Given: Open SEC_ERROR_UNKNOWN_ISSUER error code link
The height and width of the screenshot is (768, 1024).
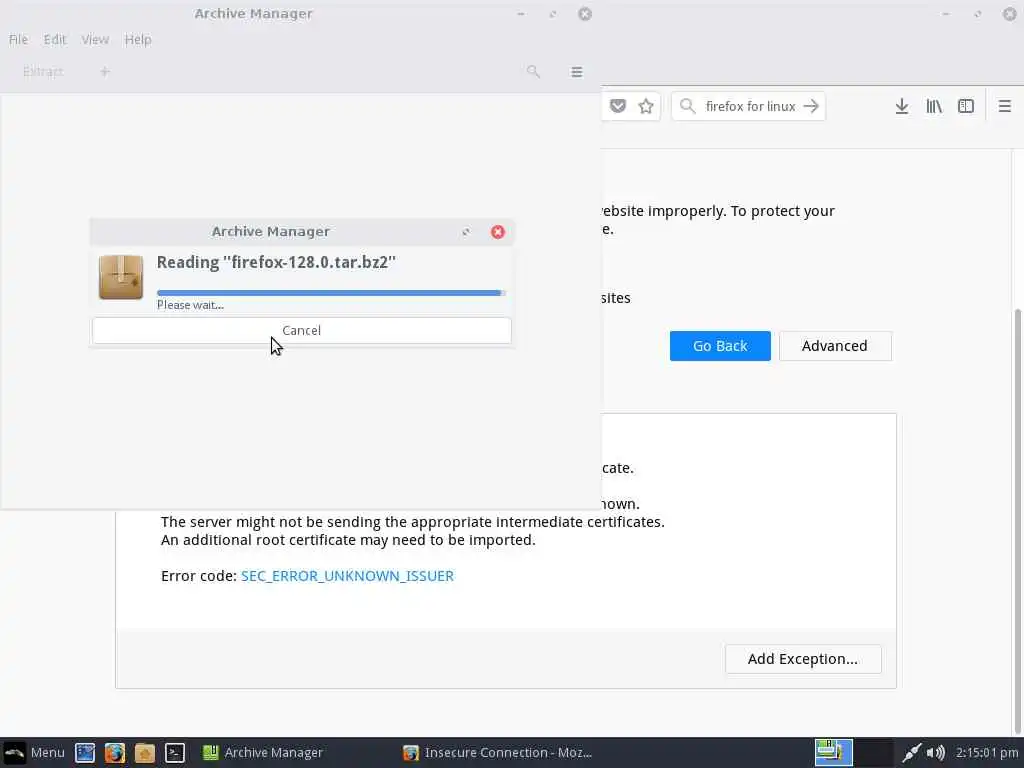Looking at the screenshot, I should [347, 576].
